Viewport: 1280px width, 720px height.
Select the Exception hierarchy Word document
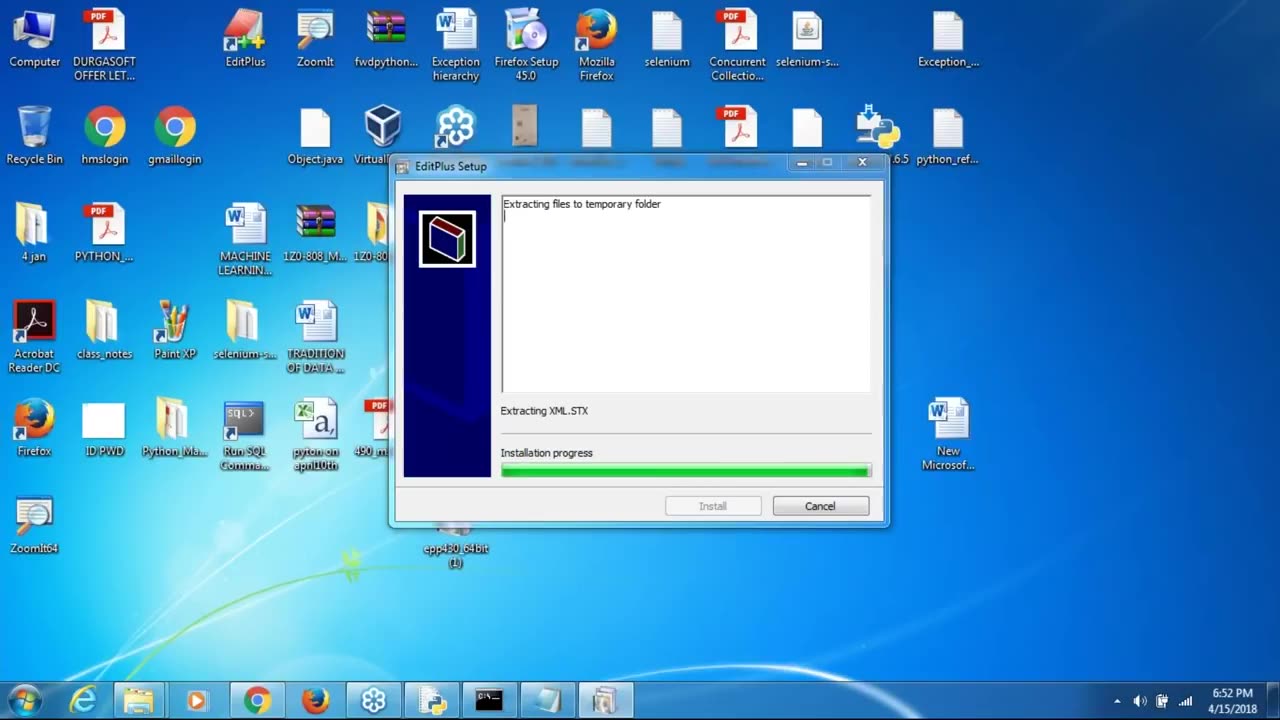coord(456,46)
